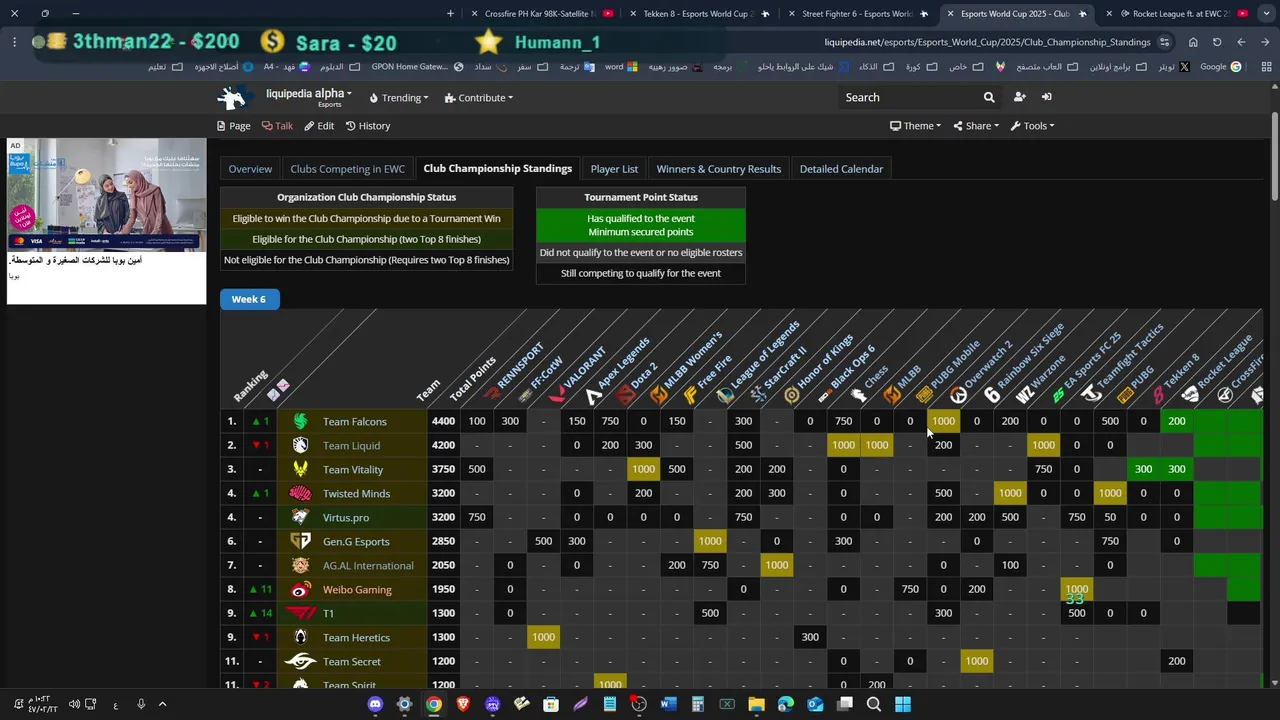Click the VALORANT game icon in table header
The image size is (1280, 720).
point(558,395)
